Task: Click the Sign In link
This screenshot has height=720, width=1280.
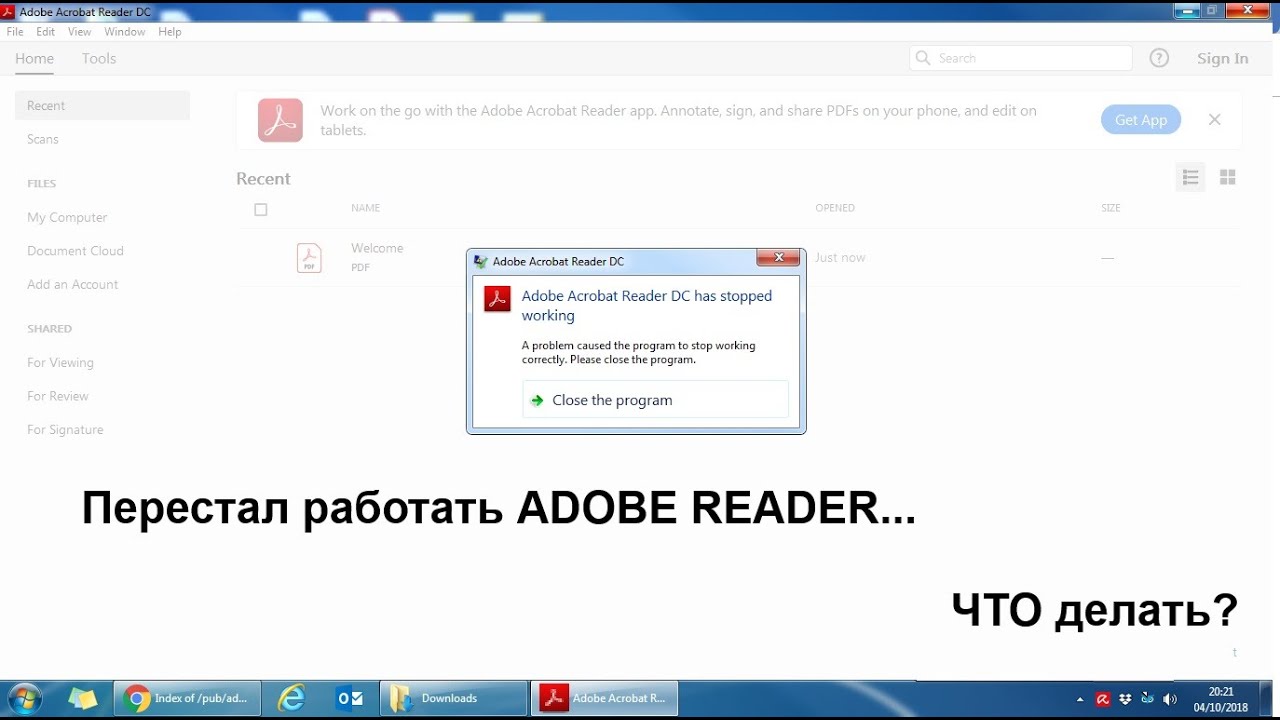Action: pyautogui.click(x=1223, y=58)
